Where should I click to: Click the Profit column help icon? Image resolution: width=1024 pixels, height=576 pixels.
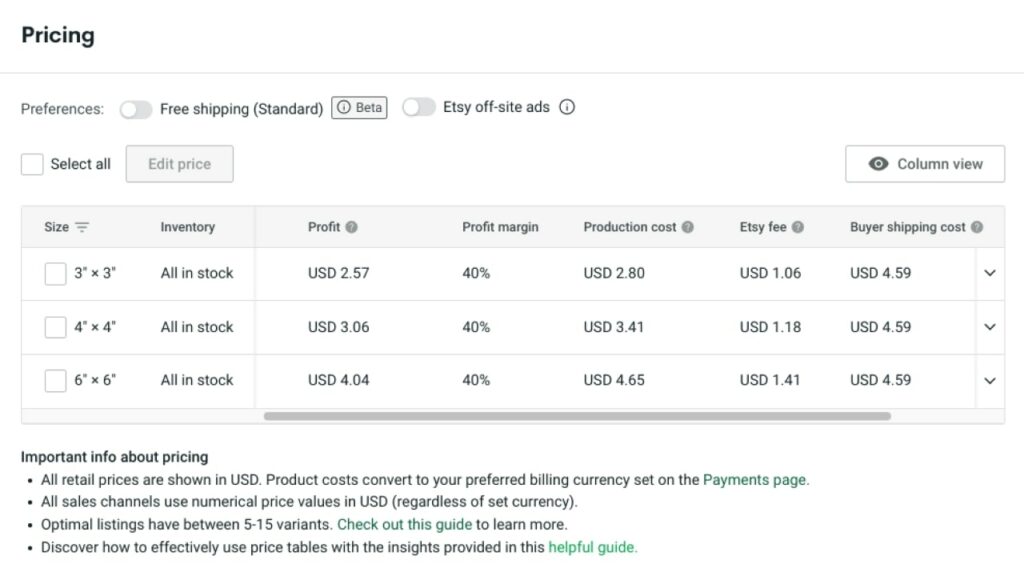click(352, 227)
